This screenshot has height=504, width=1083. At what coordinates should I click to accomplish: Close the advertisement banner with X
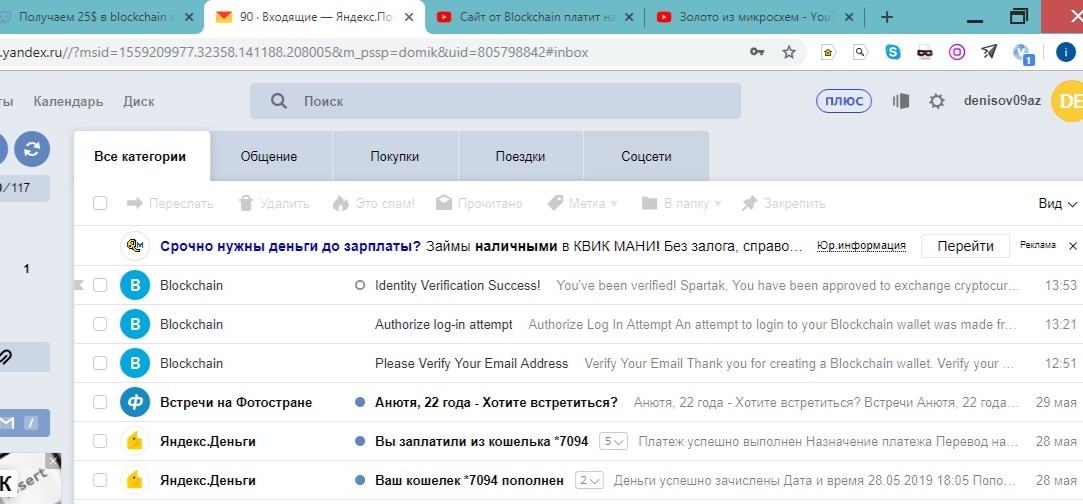coord(1073,246)
